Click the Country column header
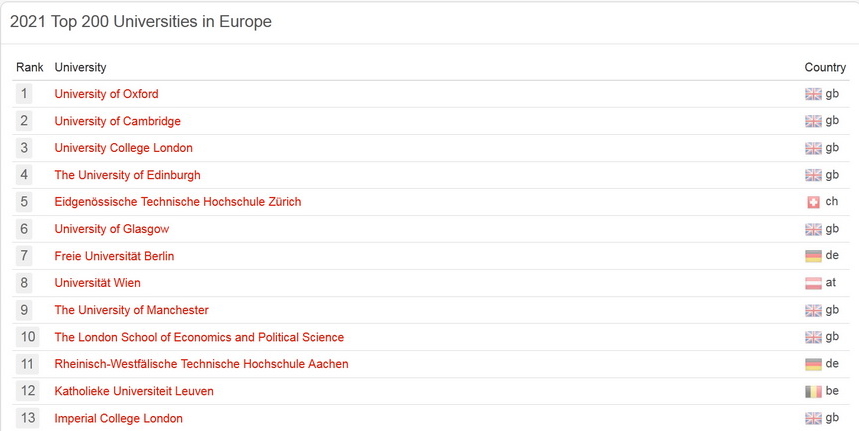This screenshot has height=431, width=859. point(825,67)
